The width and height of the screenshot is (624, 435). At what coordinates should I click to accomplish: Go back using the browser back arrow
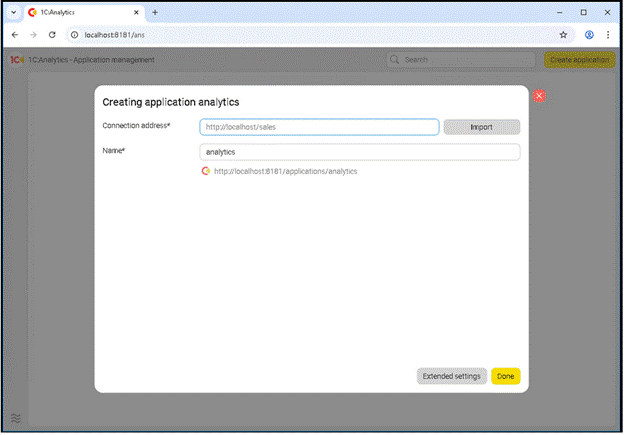pos(15,34)
